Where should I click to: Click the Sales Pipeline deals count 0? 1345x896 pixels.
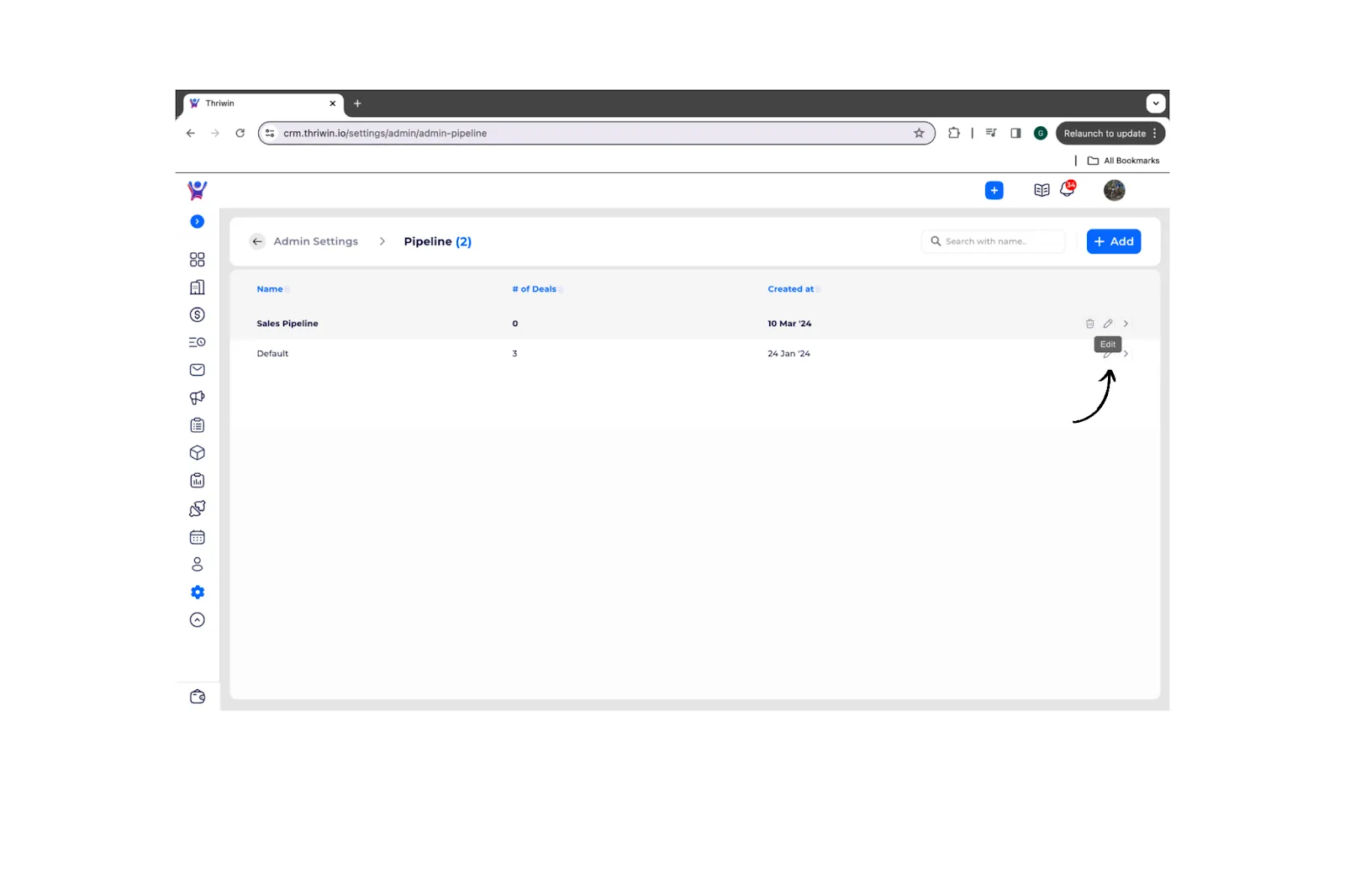(x=515, y=324)
